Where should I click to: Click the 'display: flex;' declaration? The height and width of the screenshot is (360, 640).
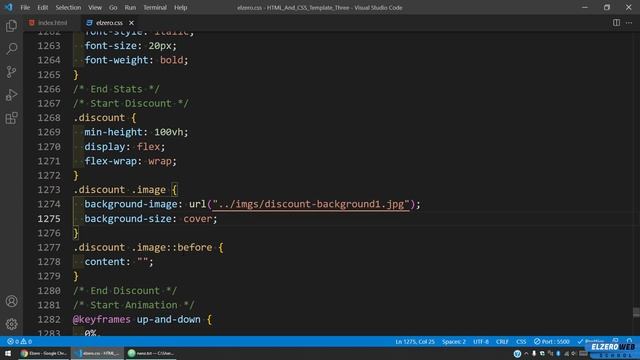pos(124,147)
